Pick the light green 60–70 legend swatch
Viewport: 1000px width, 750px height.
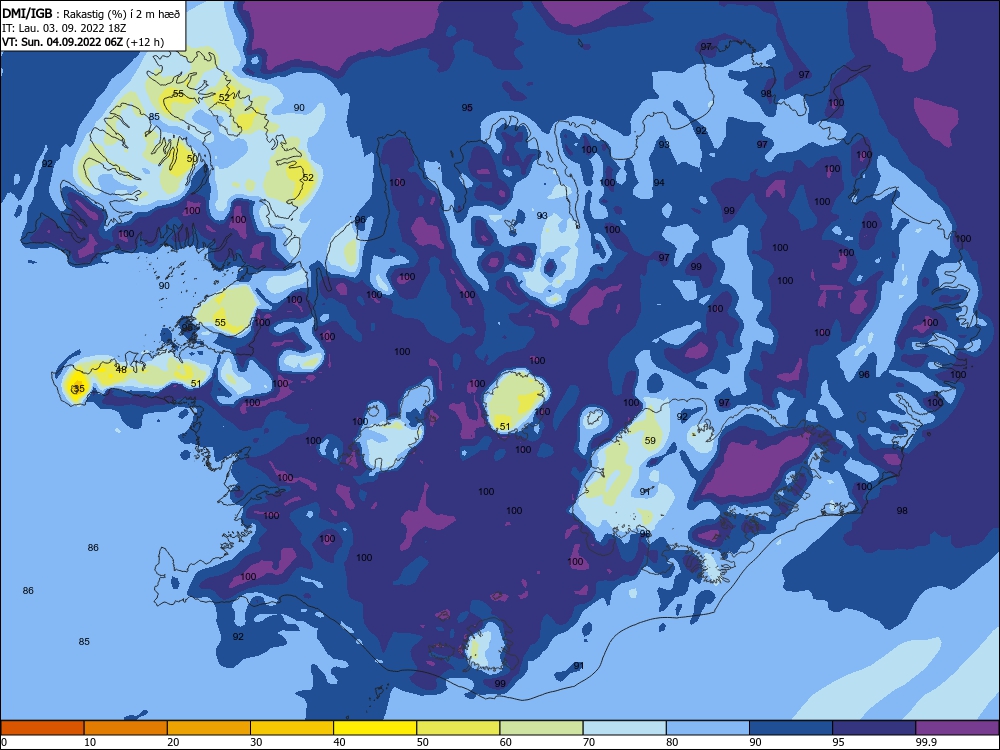[541, 728]
